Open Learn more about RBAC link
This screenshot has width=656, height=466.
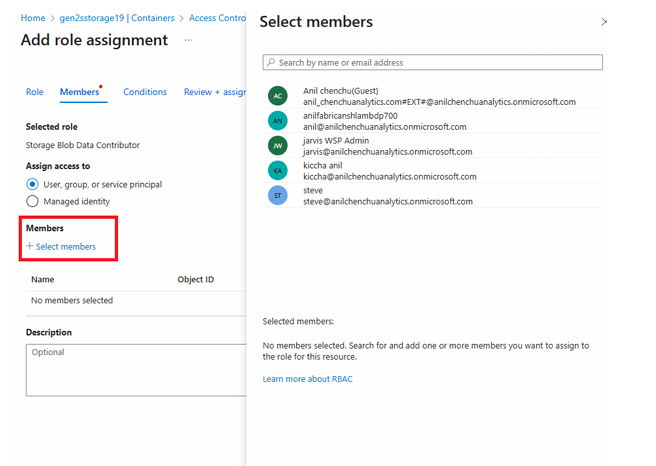tap(307, 379)
